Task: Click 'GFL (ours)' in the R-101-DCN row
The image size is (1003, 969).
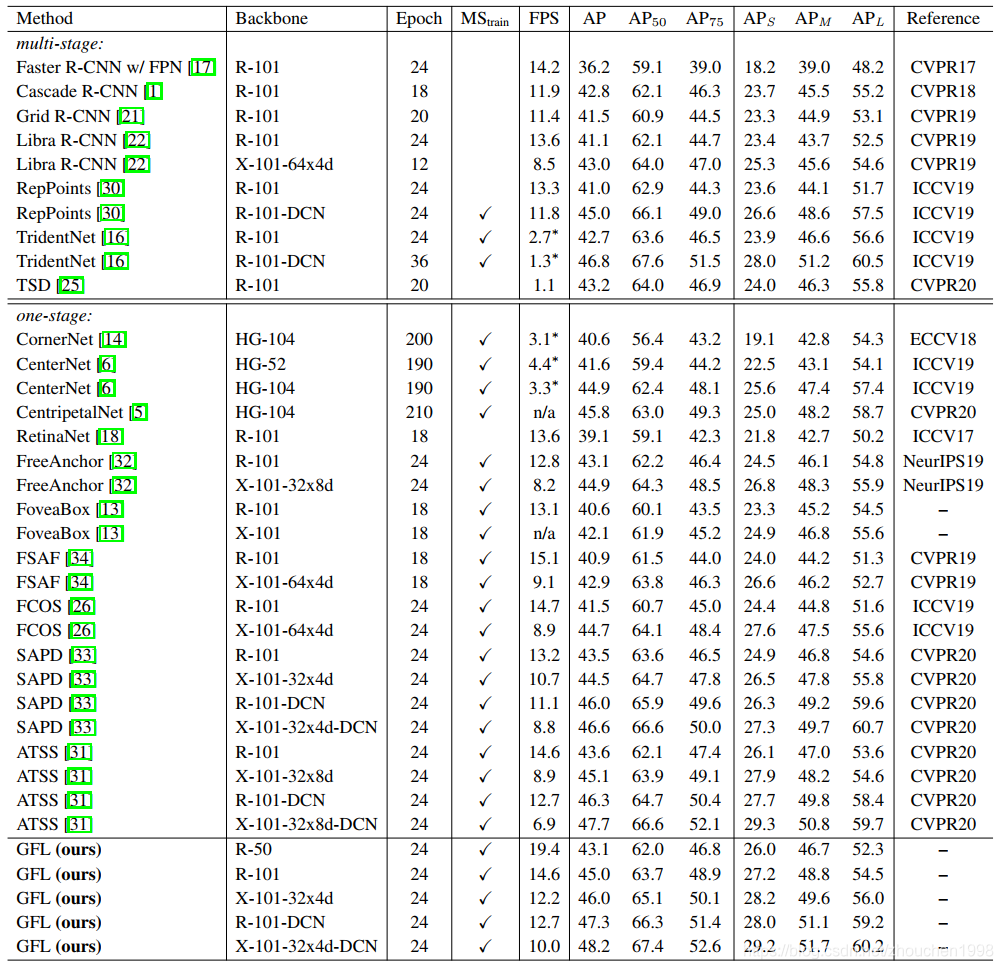Action: pos(59,922)
